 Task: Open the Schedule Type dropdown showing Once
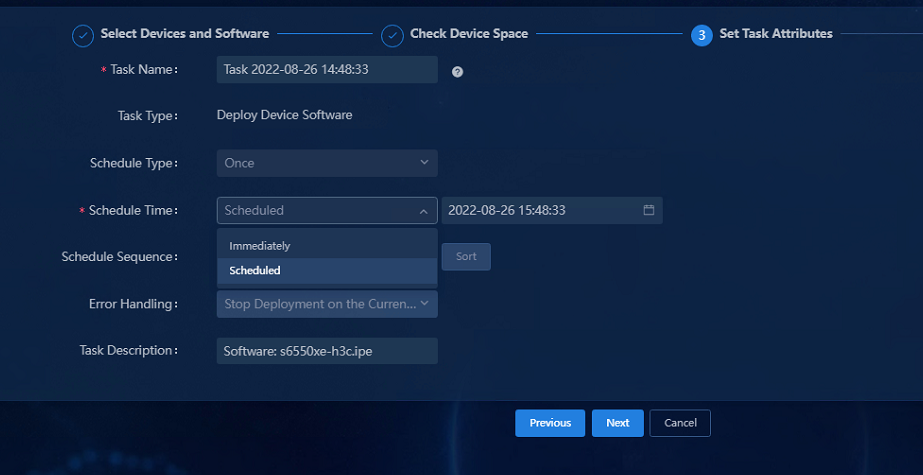pos(327,163)
